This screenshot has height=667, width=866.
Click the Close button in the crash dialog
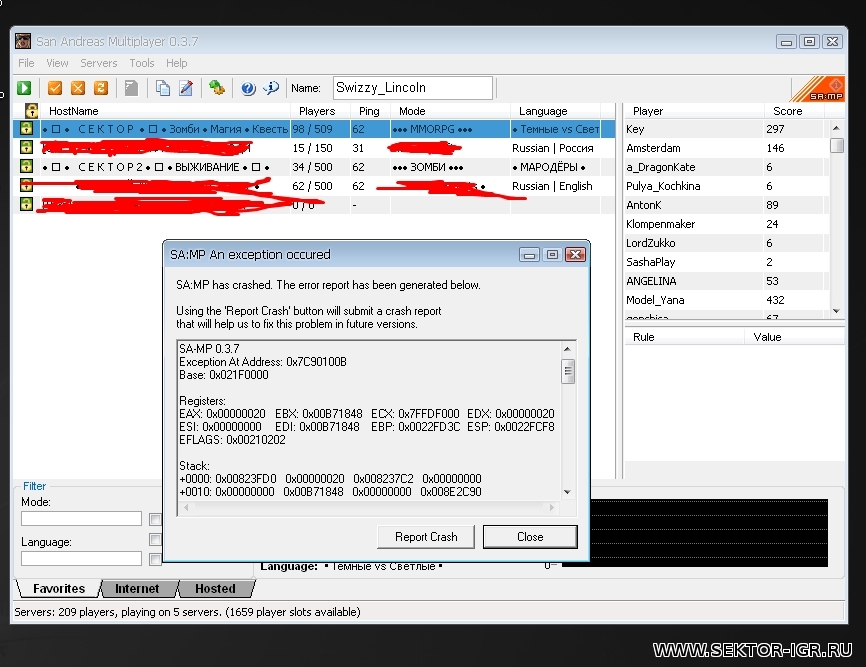pyautogui.click(x=530, y=537)
